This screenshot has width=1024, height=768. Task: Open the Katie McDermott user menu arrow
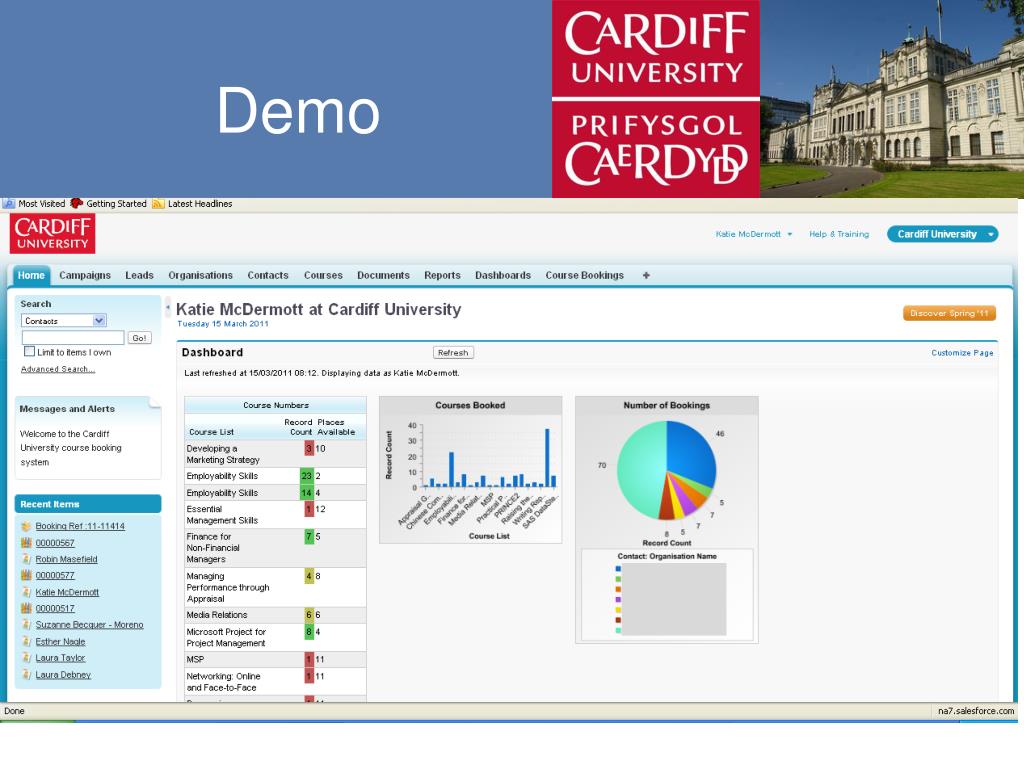790,234
